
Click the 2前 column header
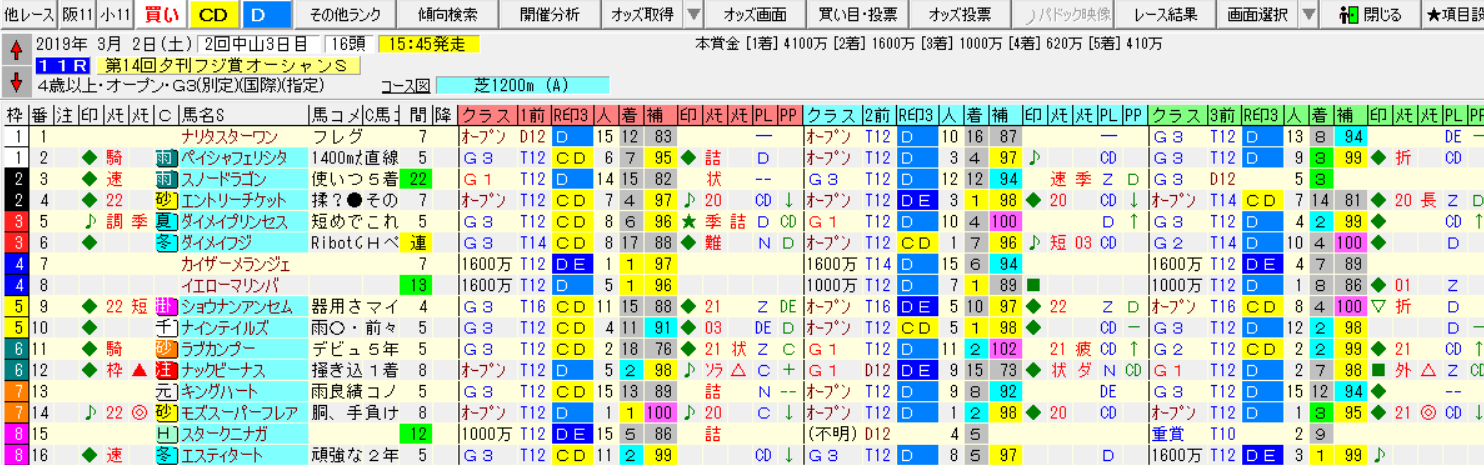coord(878,113)
